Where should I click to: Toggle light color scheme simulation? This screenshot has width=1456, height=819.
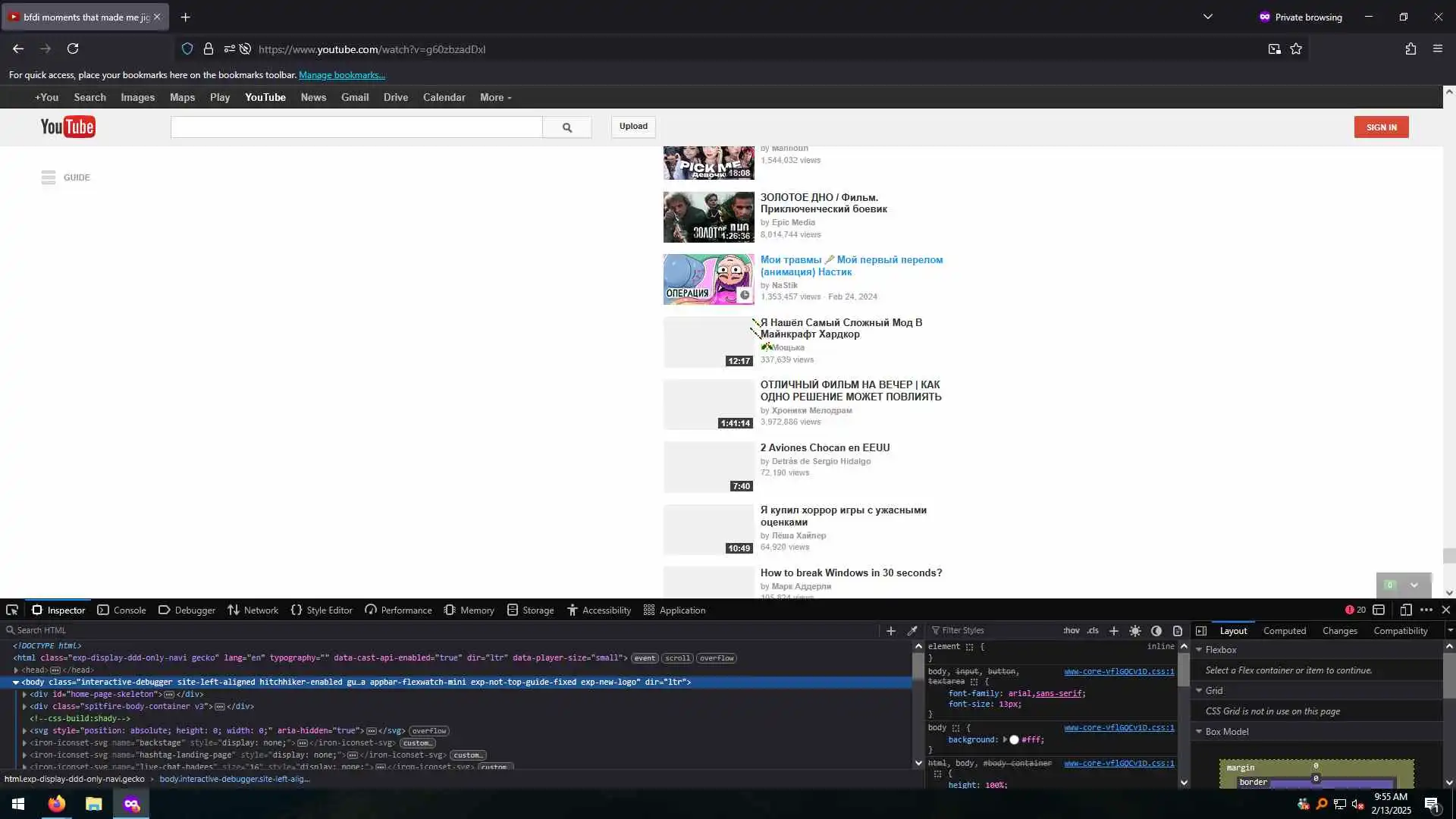click(x=1134, y=630)
